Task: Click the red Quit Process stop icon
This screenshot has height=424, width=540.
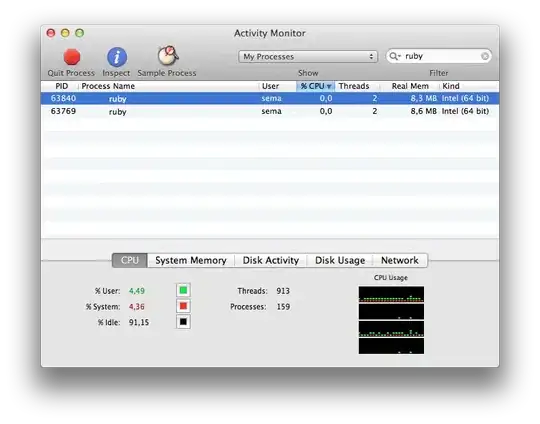Action: coord(72,57)
